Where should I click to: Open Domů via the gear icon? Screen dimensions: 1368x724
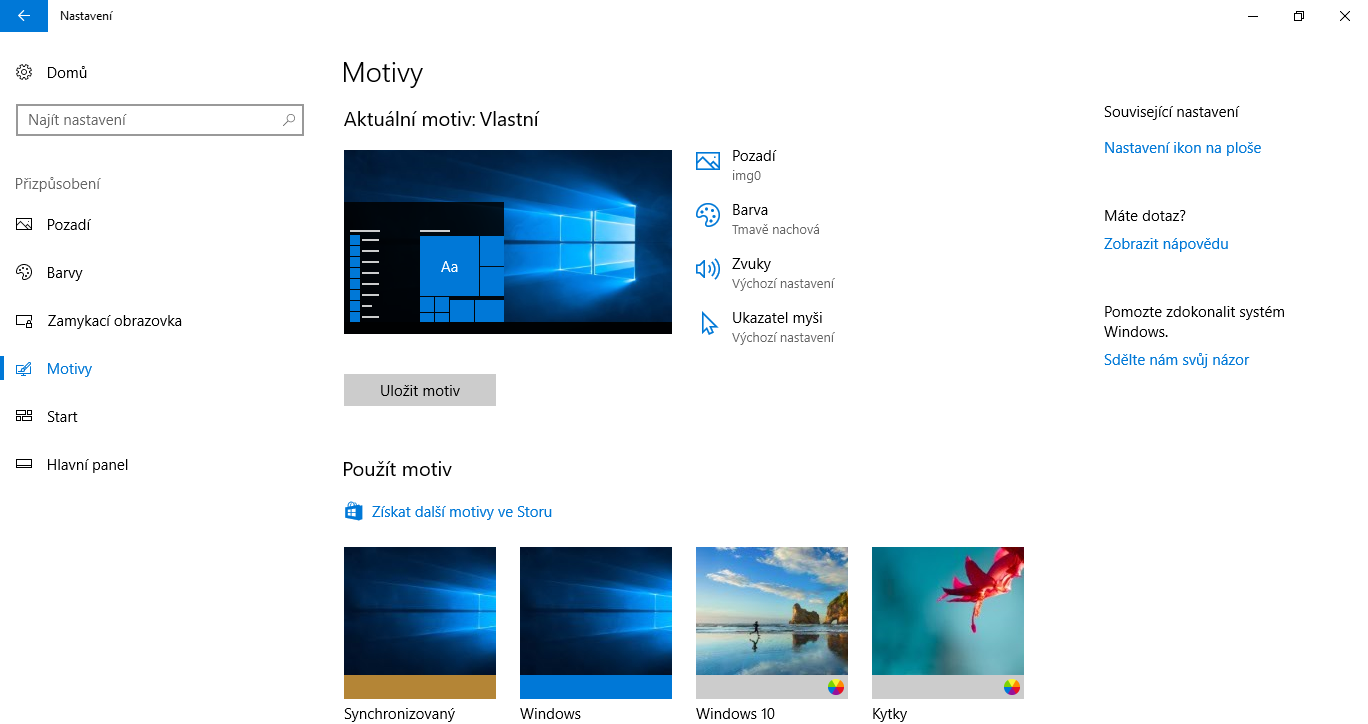pos(25,73)
